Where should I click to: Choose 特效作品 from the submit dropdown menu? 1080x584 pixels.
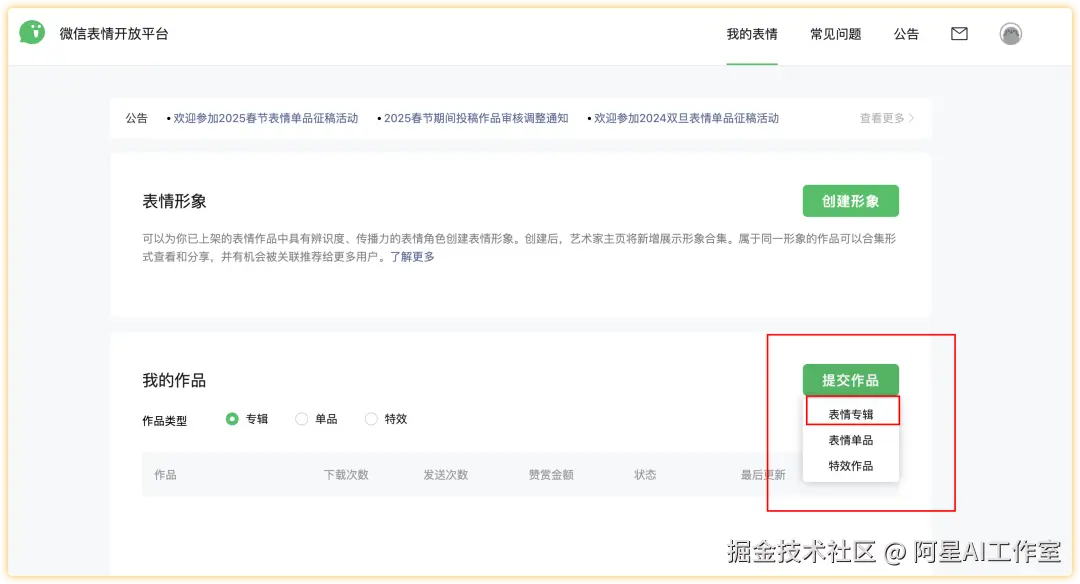pyautogui.click(x=850, y=466)
